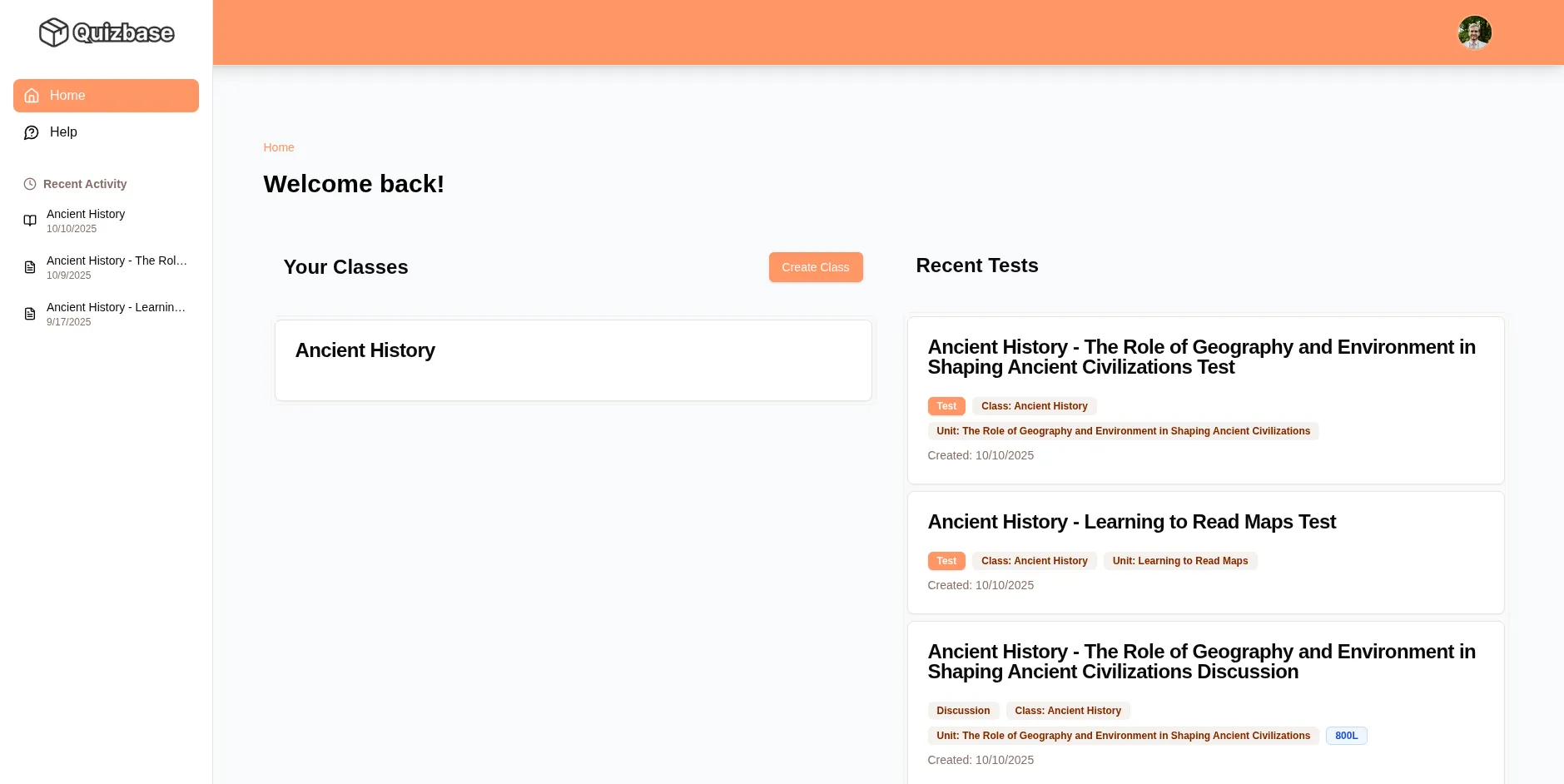The image size is (1564, 784).
Task: Select the Home sidebar menu item
Action: pyautogui.click(x=106, y=96)
